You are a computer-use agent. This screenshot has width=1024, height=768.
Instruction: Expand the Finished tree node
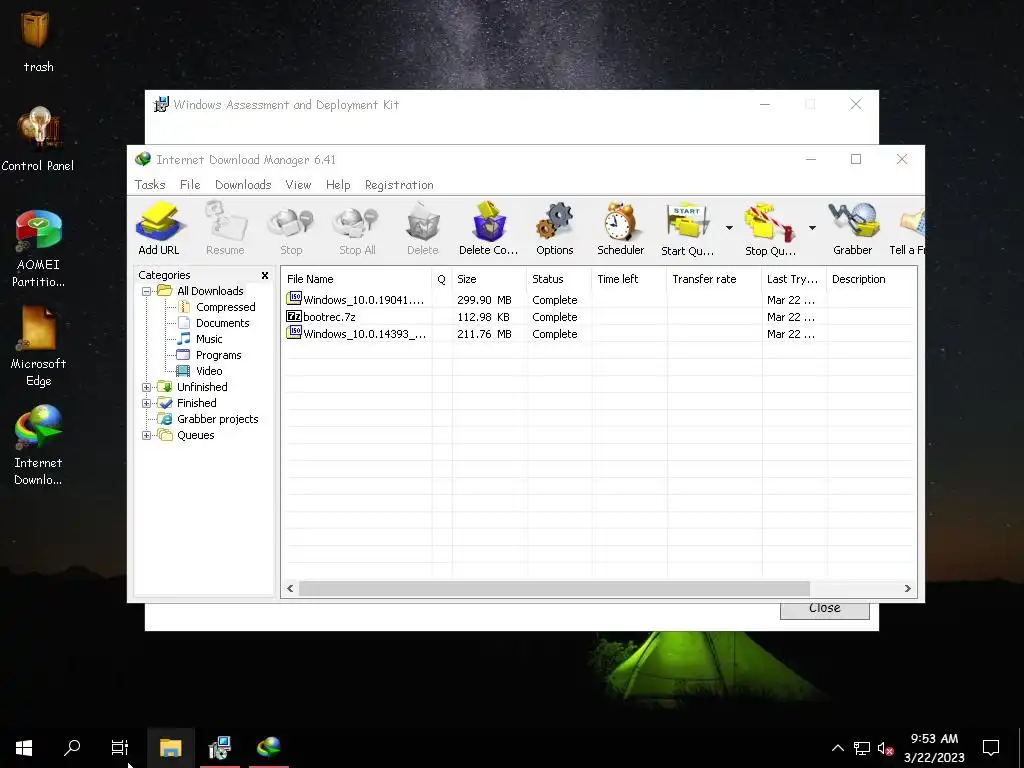[146, 404]
